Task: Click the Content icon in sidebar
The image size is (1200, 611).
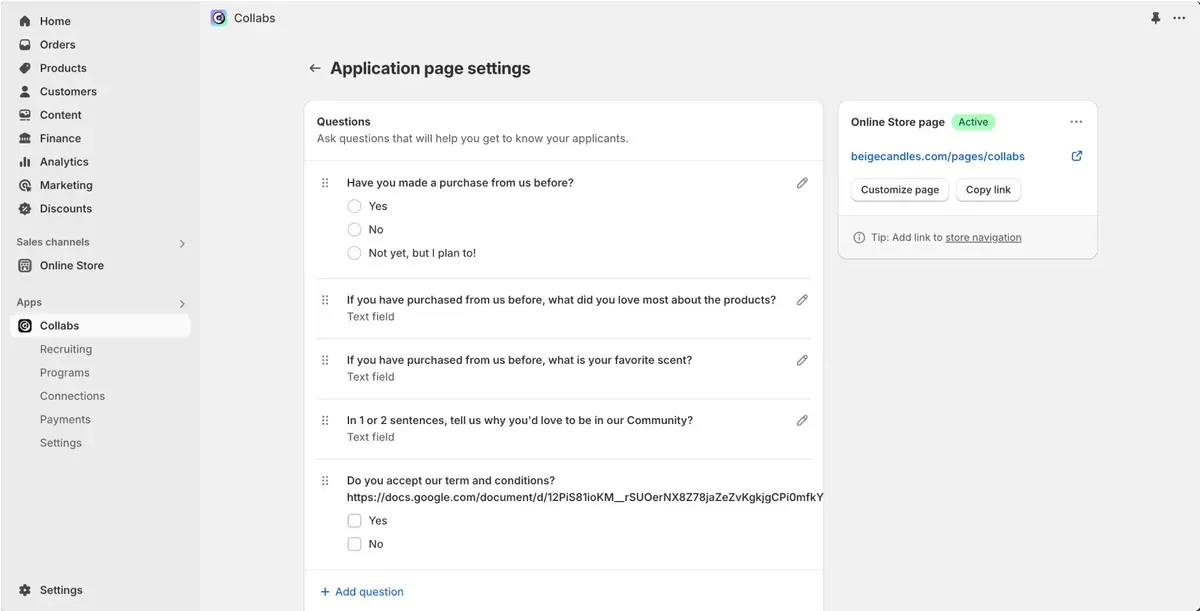Action: [25, 115]
